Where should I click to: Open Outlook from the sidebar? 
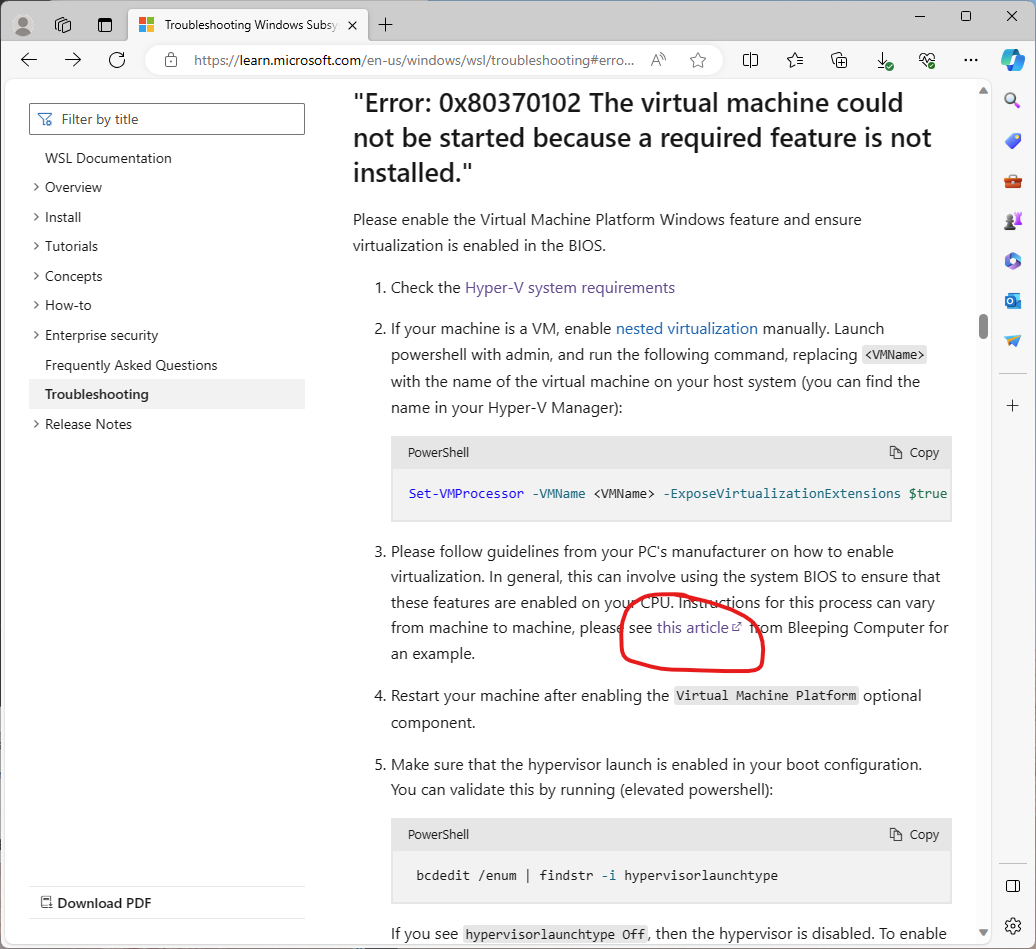pyautogui.click(x=1012, y=300)
